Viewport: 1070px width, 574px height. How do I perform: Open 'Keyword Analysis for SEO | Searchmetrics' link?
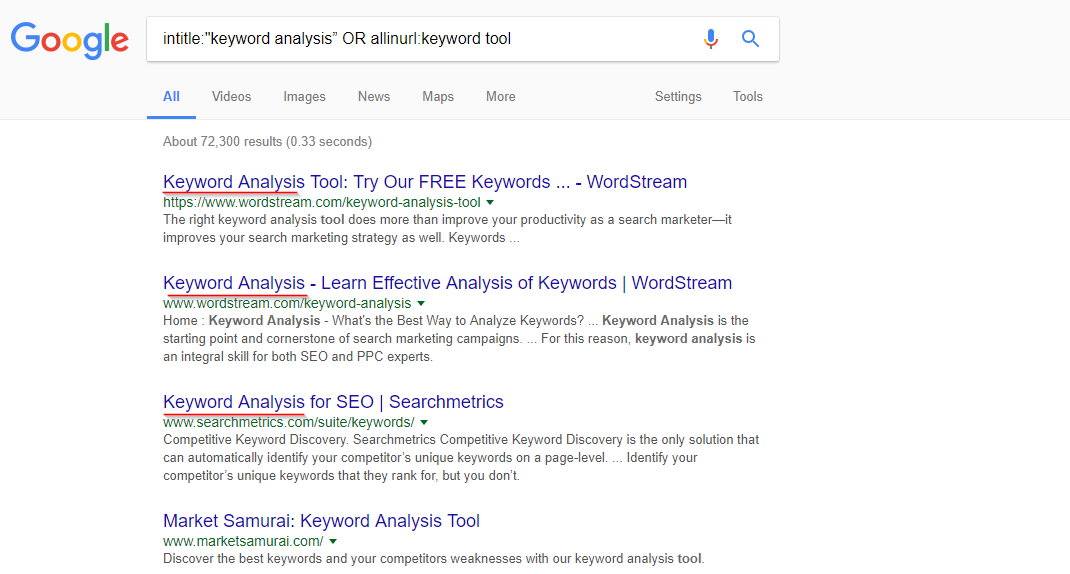[x=333, y=402]
